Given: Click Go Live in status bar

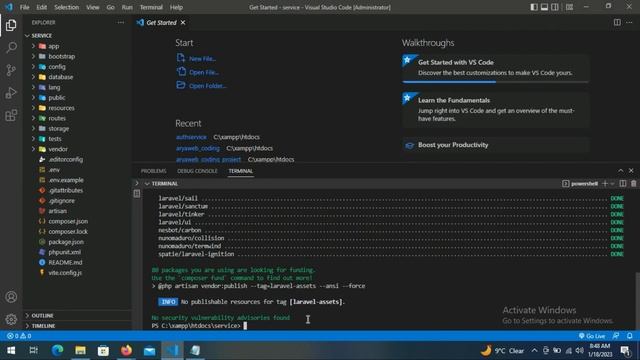Looking at the screenshot, I should pos(592,336).
